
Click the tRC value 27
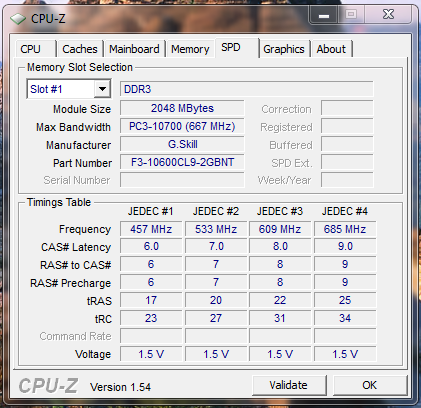(216, 318)
